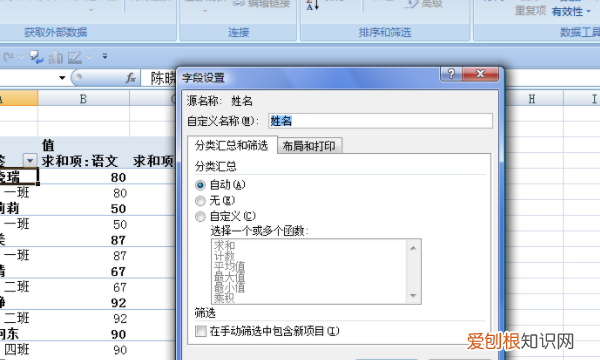Click the question mark help button in 字段设置 dialog
This screenshot has width=600, height=360.
pyautogui.click(x=451, y=73)
